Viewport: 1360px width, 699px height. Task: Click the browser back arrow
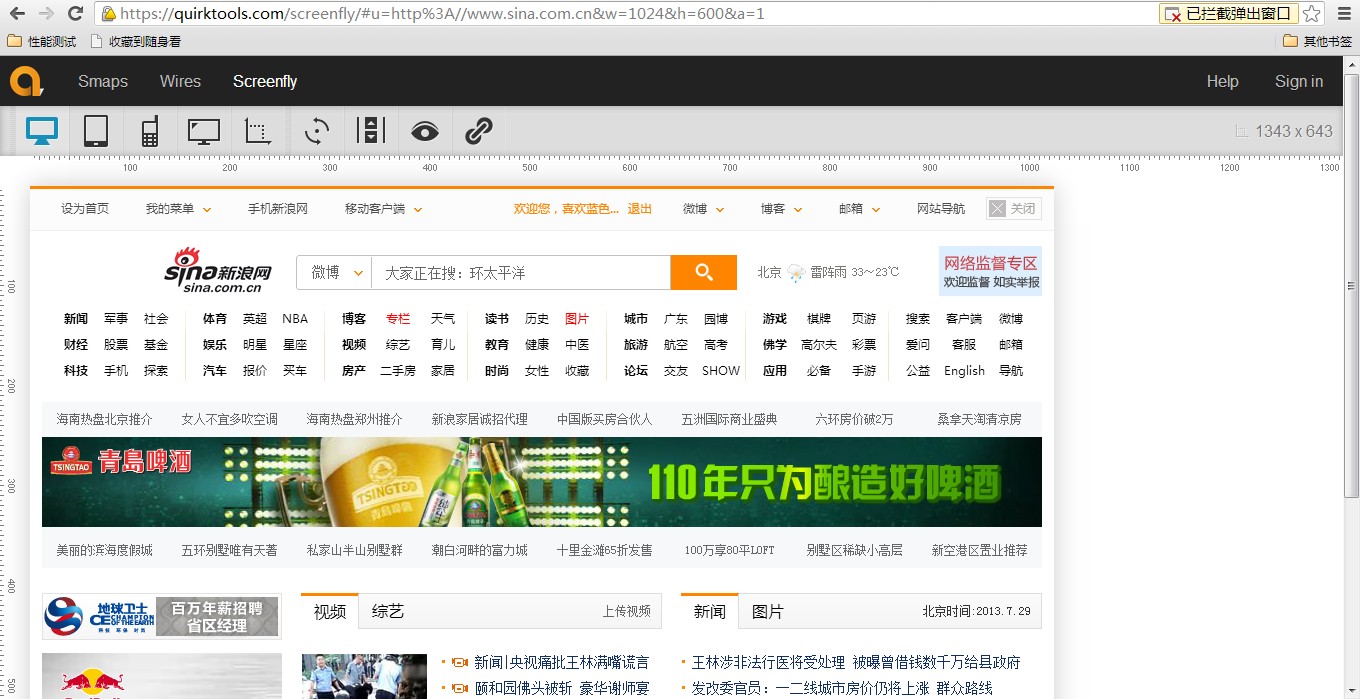click(17, 13)
